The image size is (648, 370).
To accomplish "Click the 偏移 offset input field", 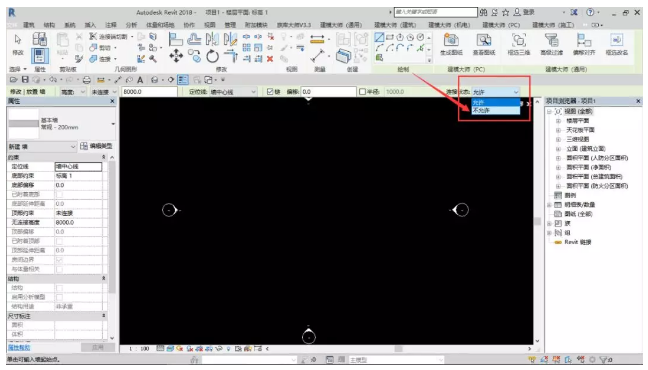I will tap(329, 92).
